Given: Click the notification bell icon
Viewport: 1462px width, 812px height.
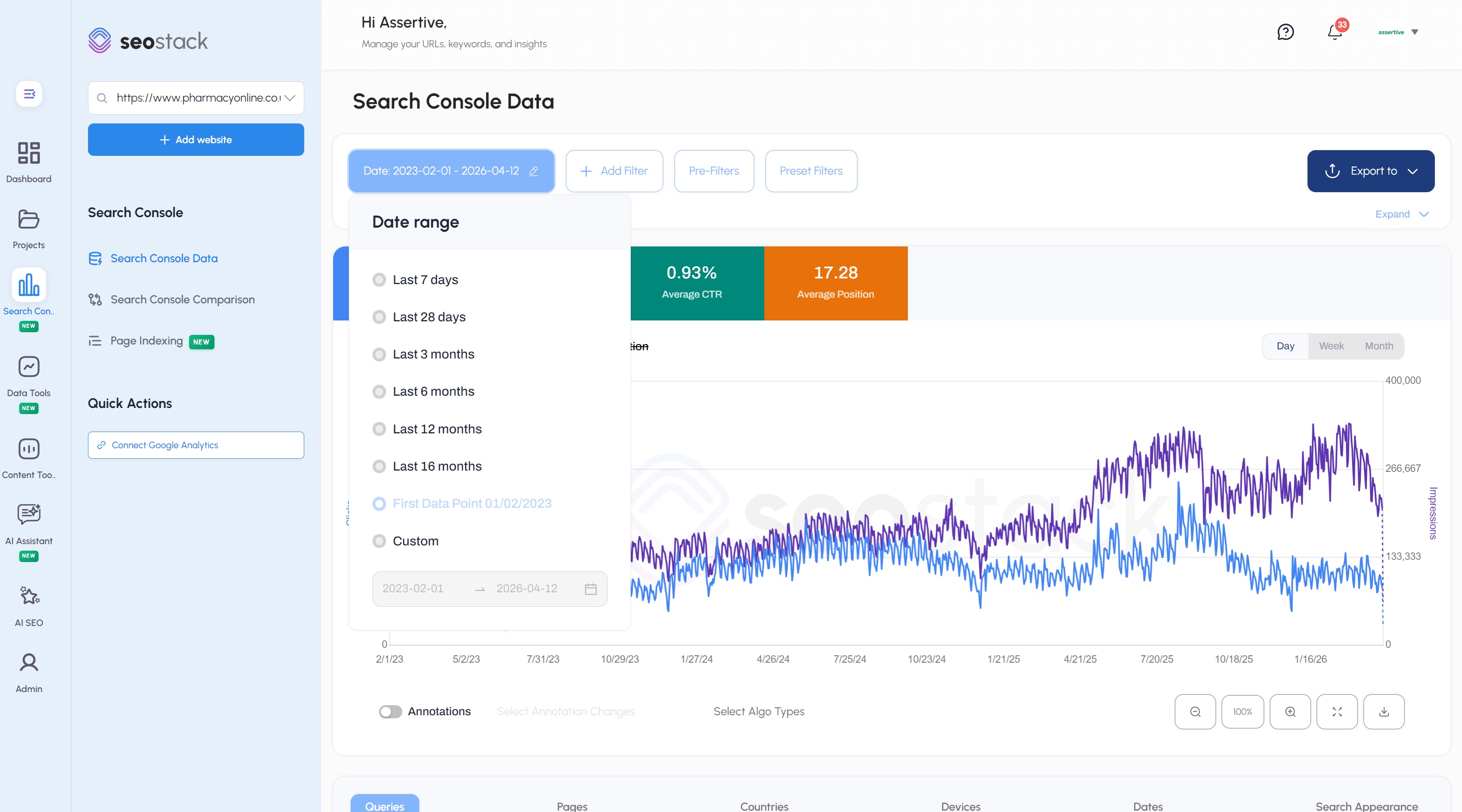Looking at the screenshot, I should [1334, 32].
